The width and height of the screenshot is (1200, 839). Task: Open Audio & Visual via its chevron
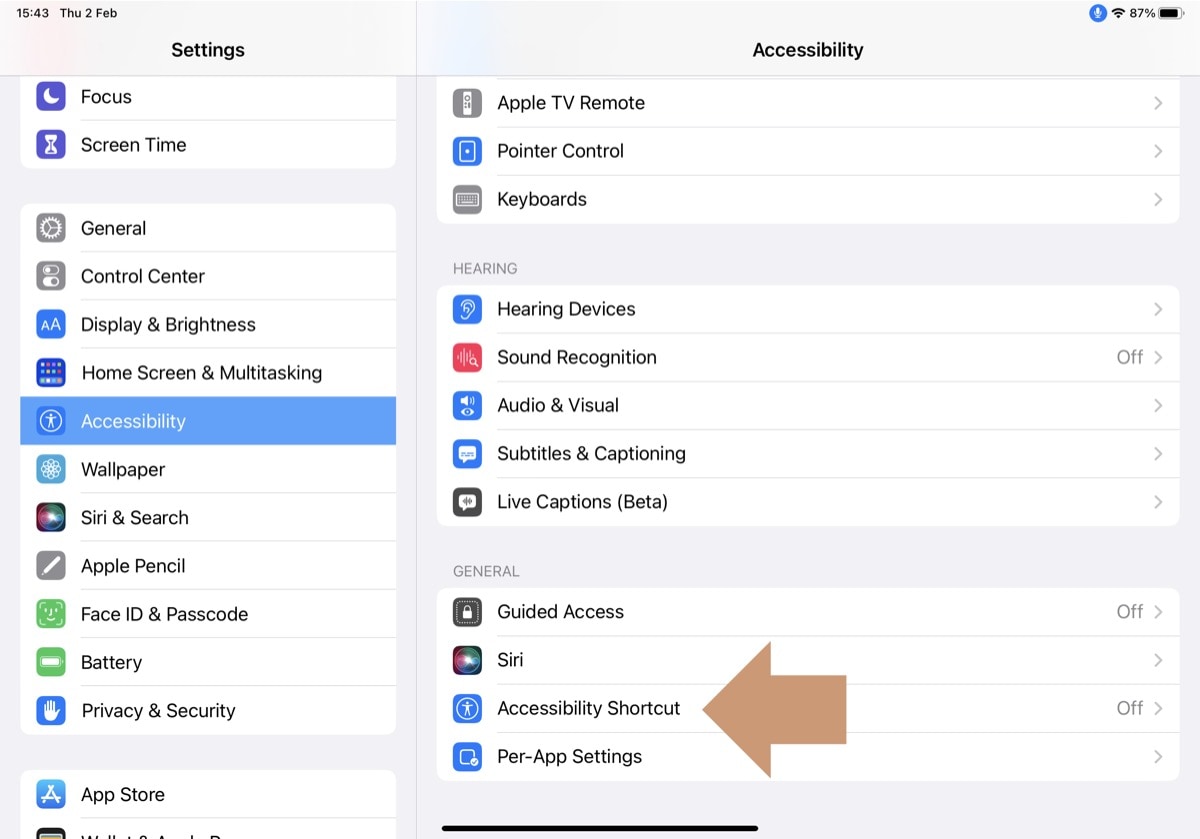click(1158, 405)
